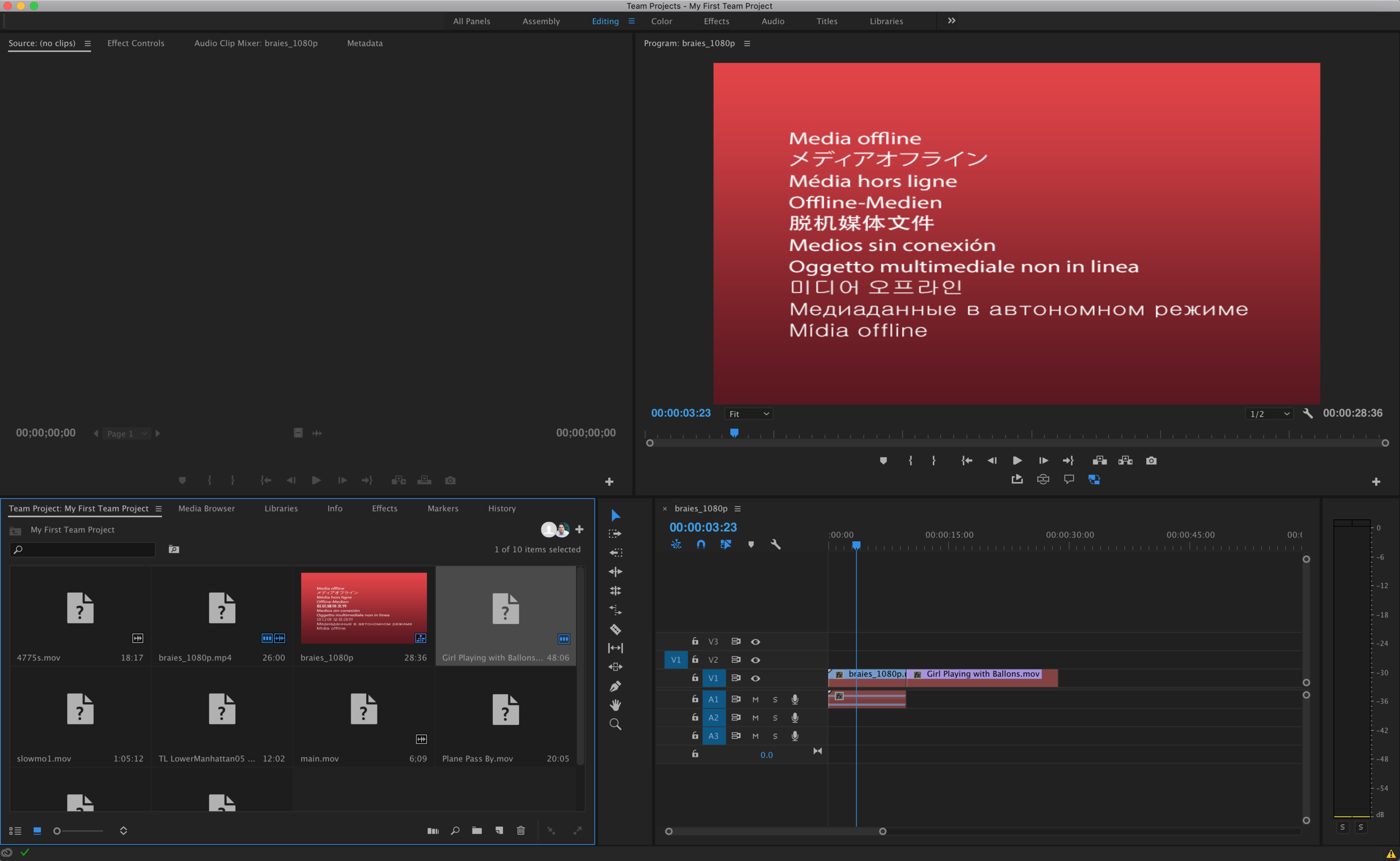Open Editing workspace menu icon
This screenshot has height=861, width=1400.
pos(631,21)
